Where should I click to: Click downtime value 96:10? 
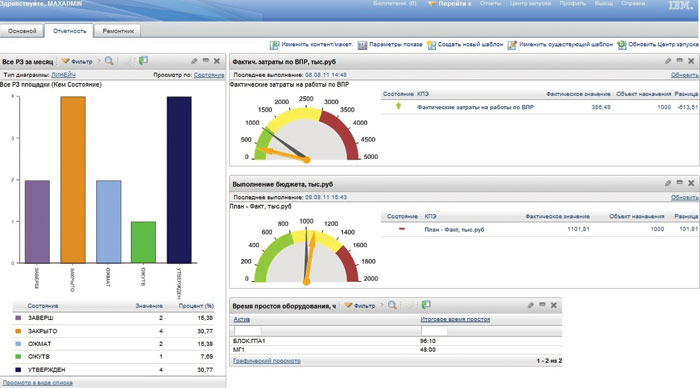[x=428, y=341]
